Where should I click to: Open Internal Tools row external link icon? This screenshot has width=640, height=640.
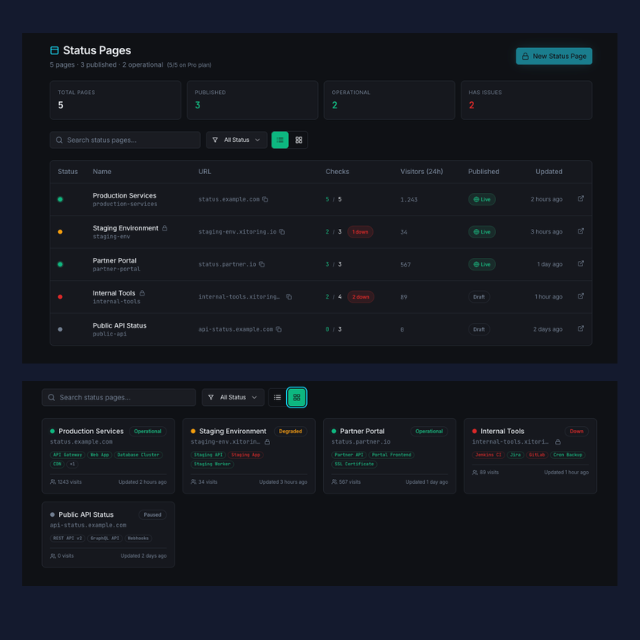point(580,296)
